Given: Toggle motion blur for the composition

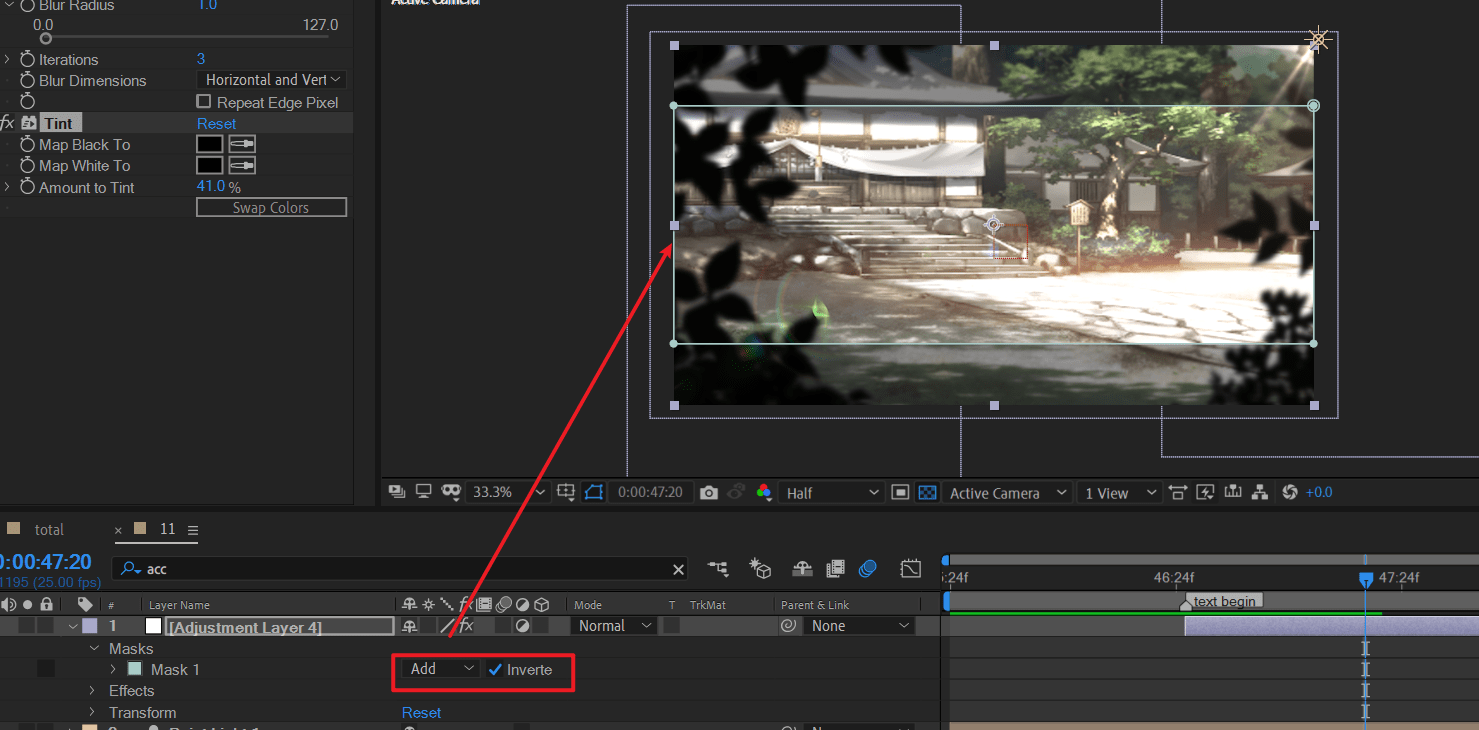Looking at the screenshot, I should point(867,569).
